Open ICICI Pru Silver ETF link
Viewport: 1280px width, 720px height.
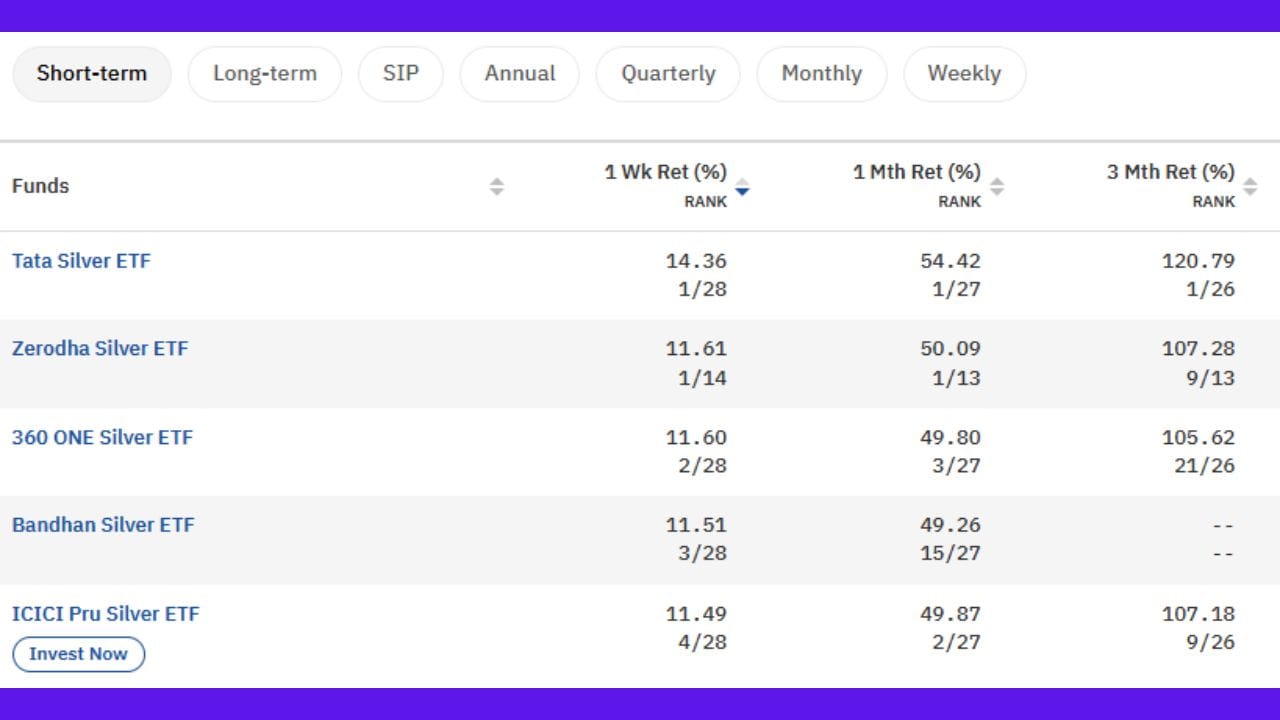pos(105,614)
